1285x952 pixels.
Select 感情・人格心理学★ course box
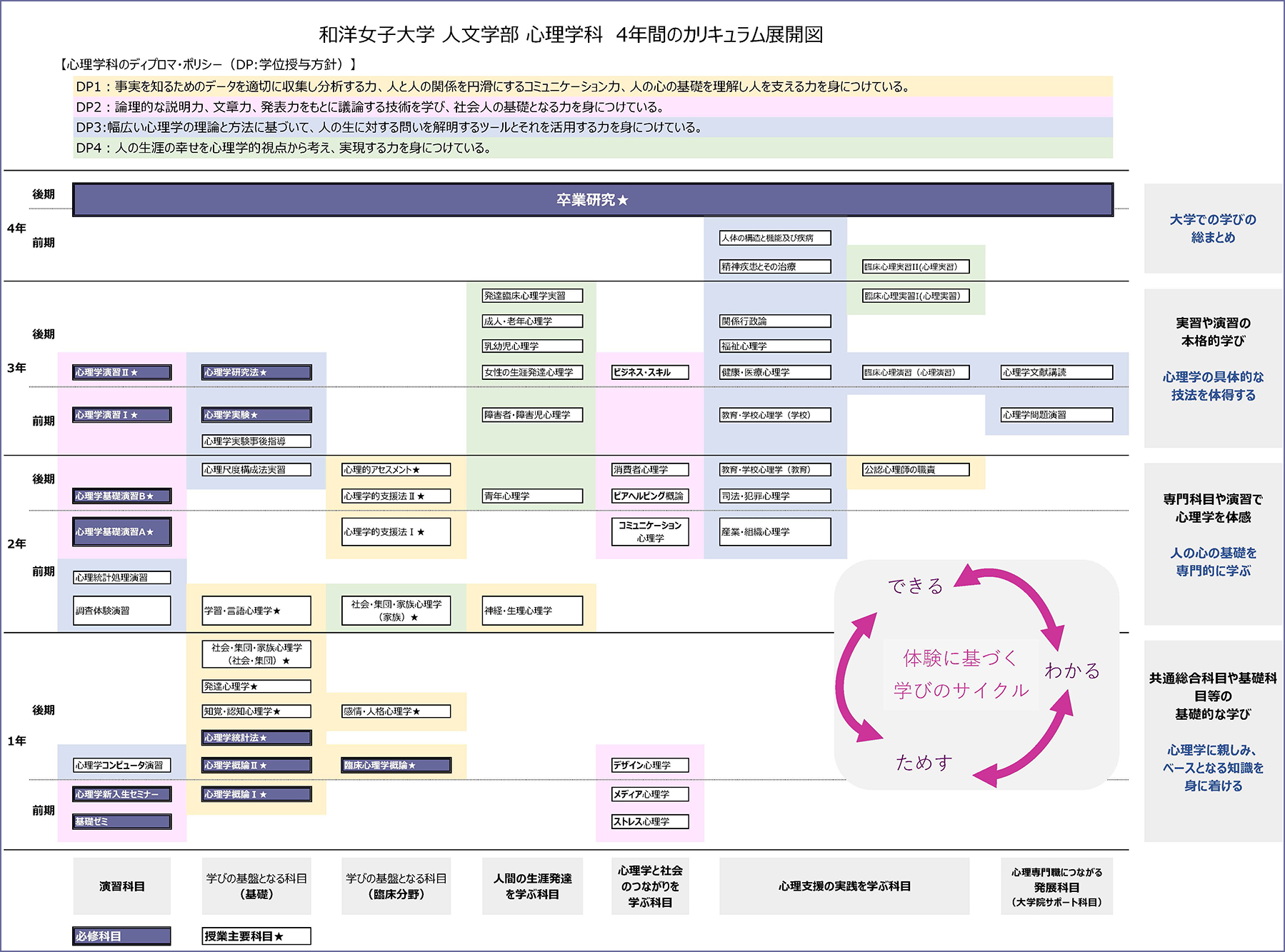pos(396,711)
